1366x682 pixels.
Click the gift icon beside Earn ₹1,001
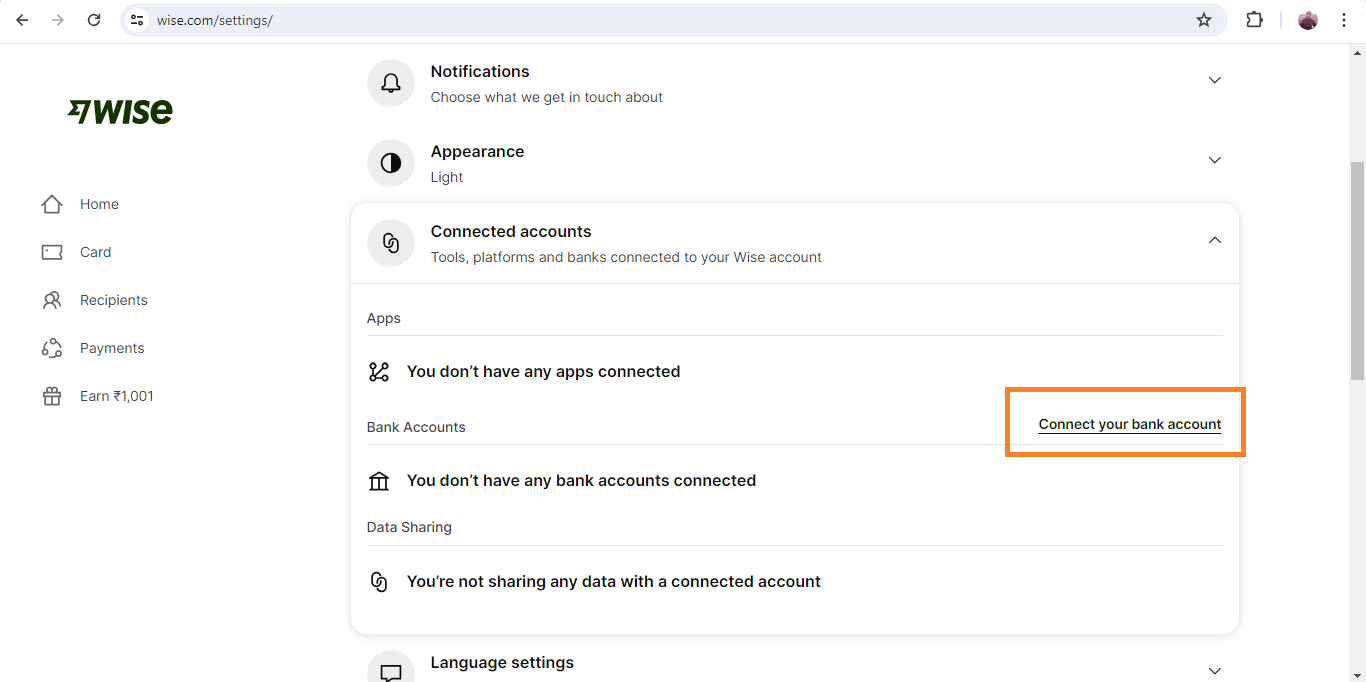[x=52, y=396]
